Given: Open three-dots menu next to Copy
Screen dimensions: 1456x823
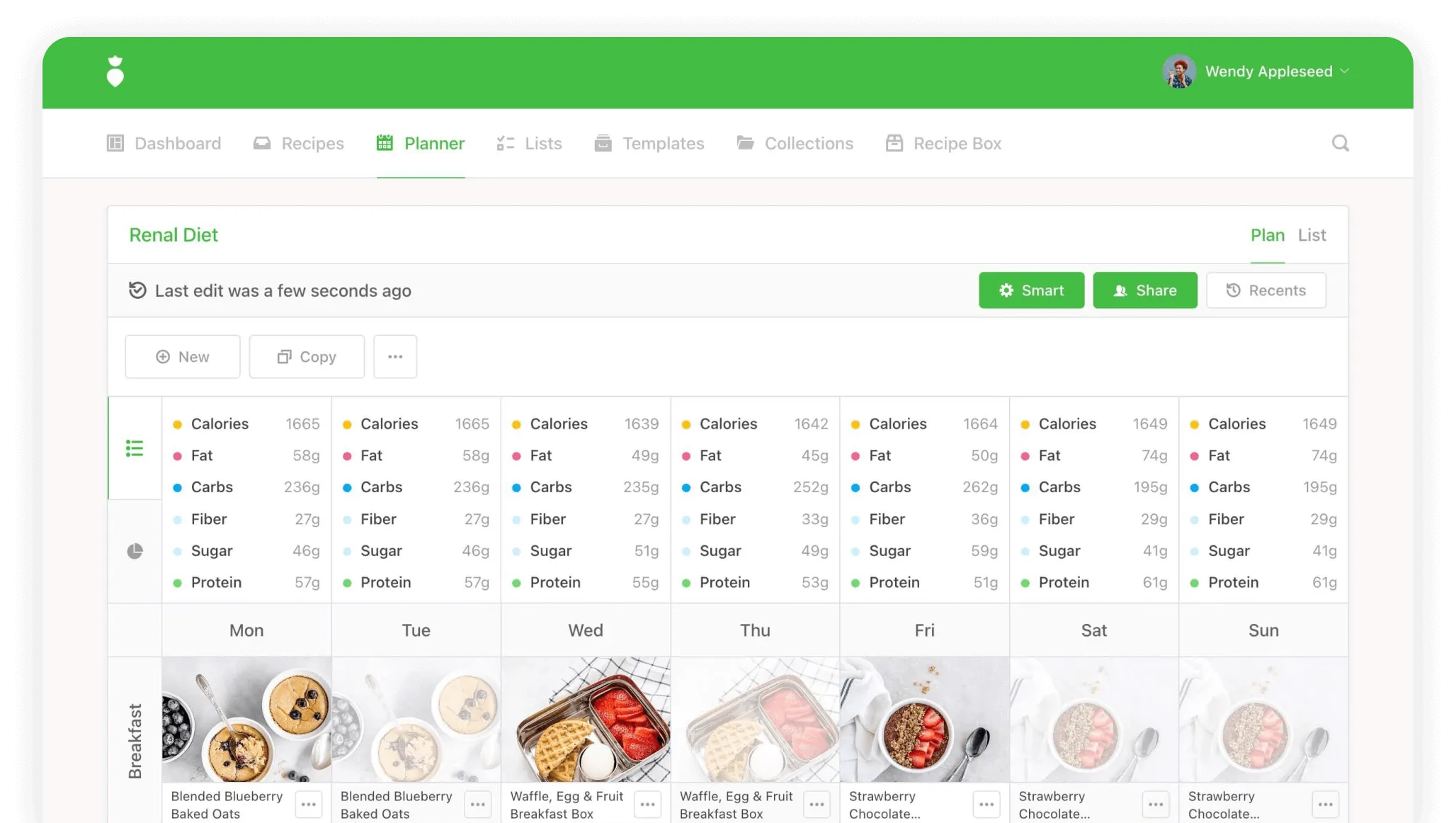Looking at the screenshot, I should 395,357.
